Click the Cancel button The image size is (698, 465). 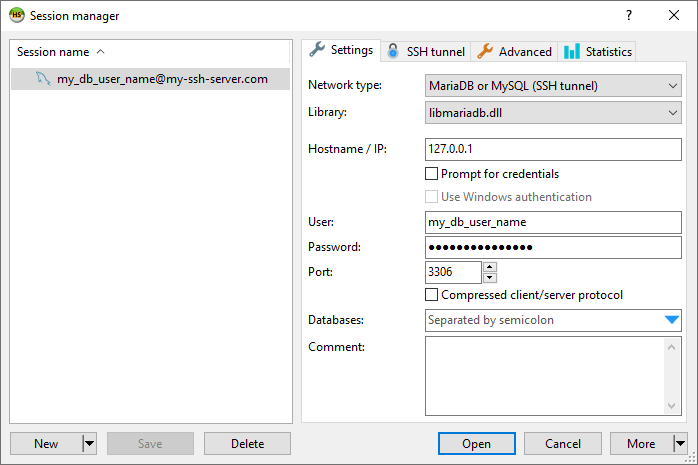[x=563, y=444]
